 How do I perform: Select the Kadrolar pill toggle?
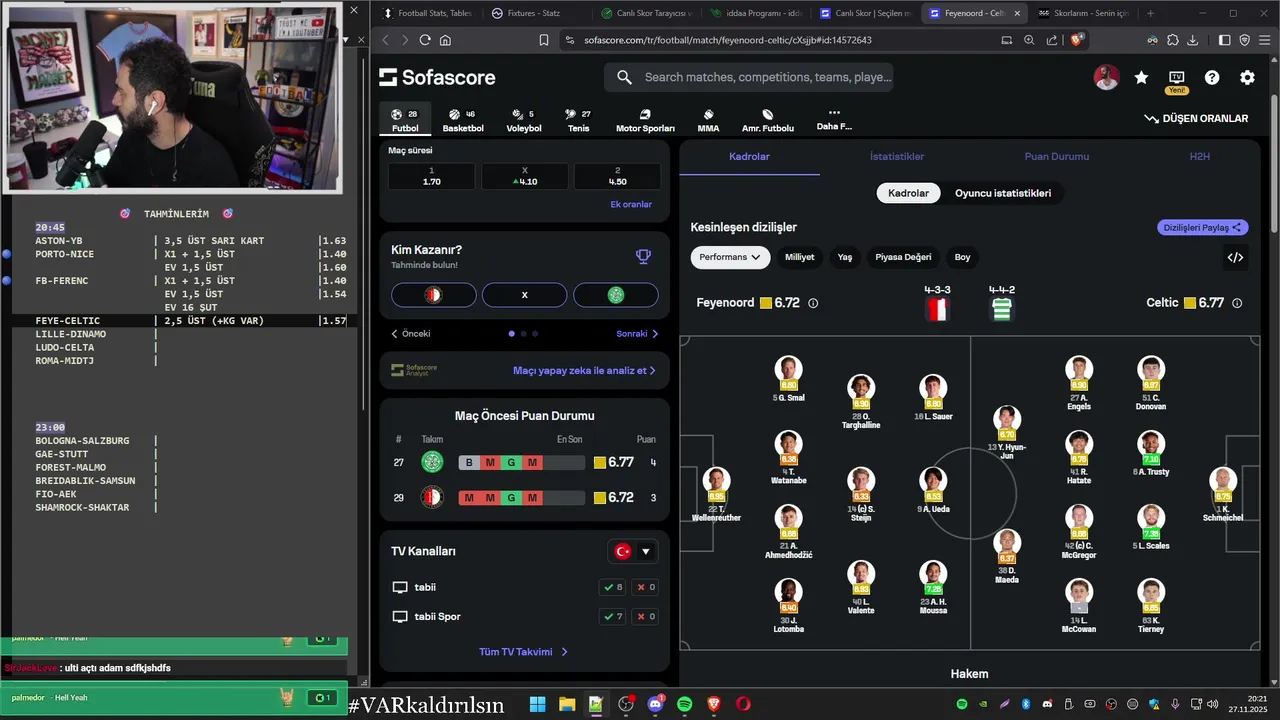point(908,193)
